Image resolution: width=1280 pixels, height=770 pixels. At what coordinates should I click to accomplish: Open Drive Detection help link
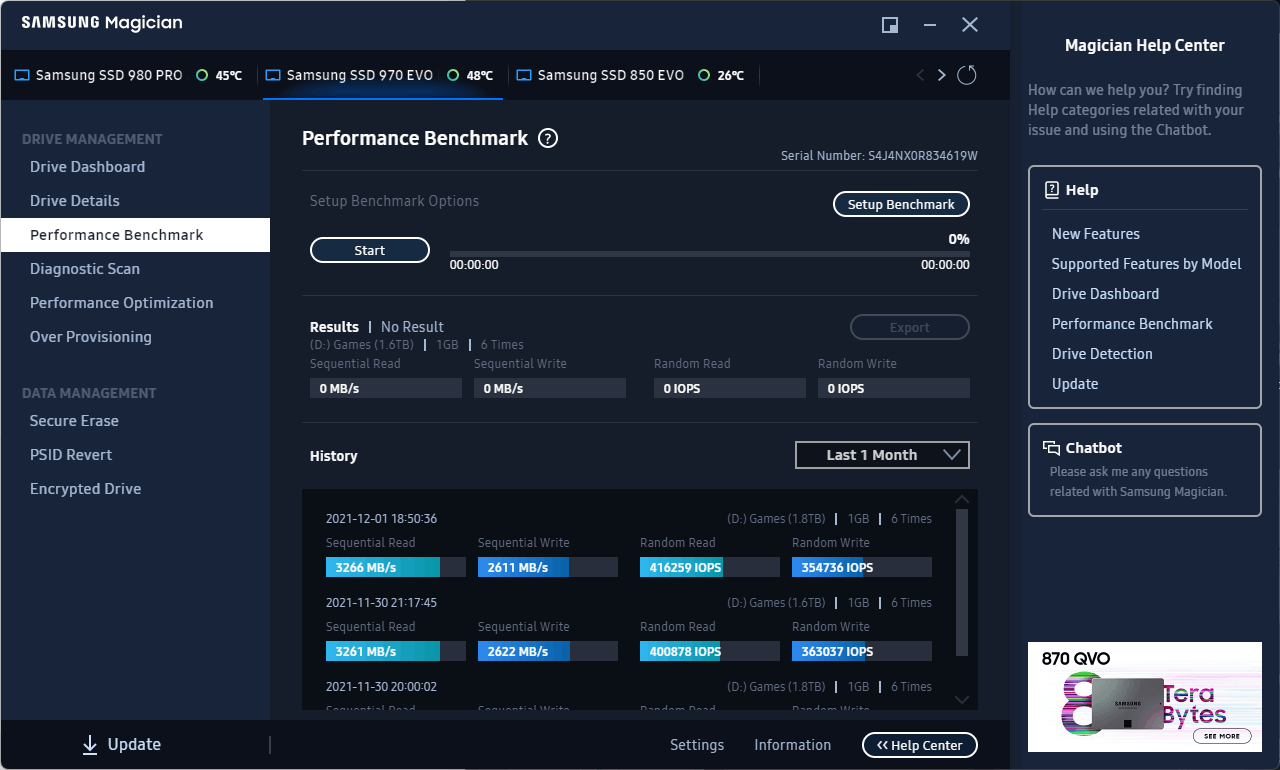pyautogui.click(x=1102, y=354)
